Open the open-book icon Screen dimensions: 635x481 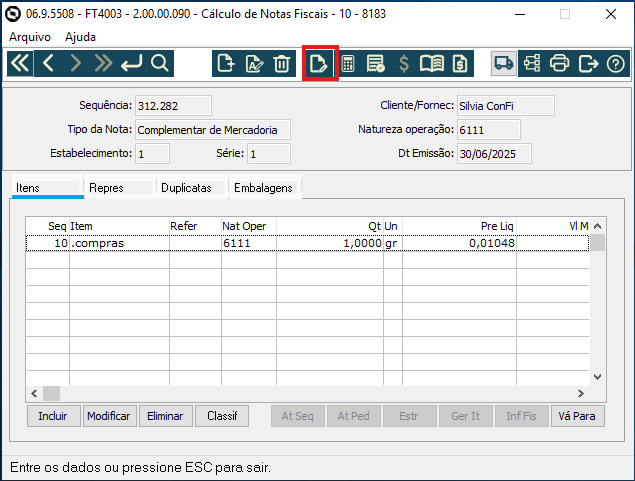tap(432, 64)
